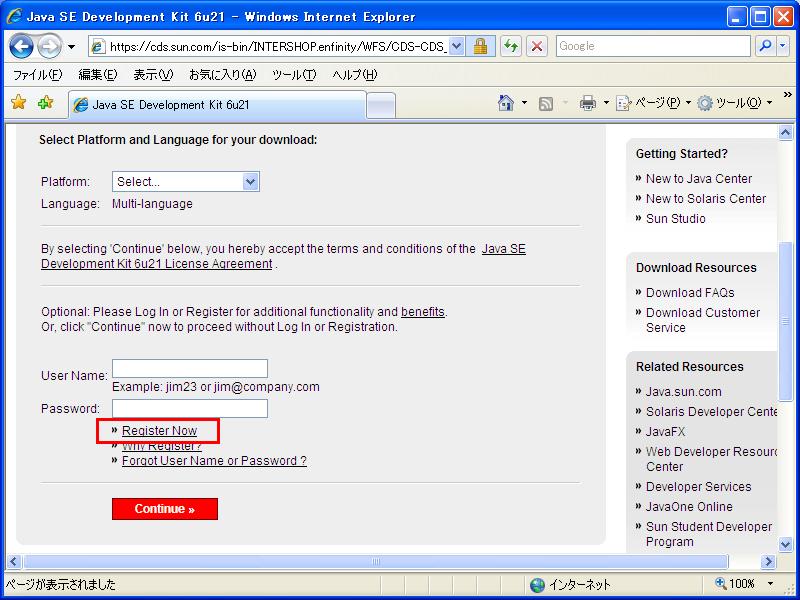Click the Internet Explorer title bar icon
Image resolution: width=800 pixels, height=600 pixels.
coord(14,16)
